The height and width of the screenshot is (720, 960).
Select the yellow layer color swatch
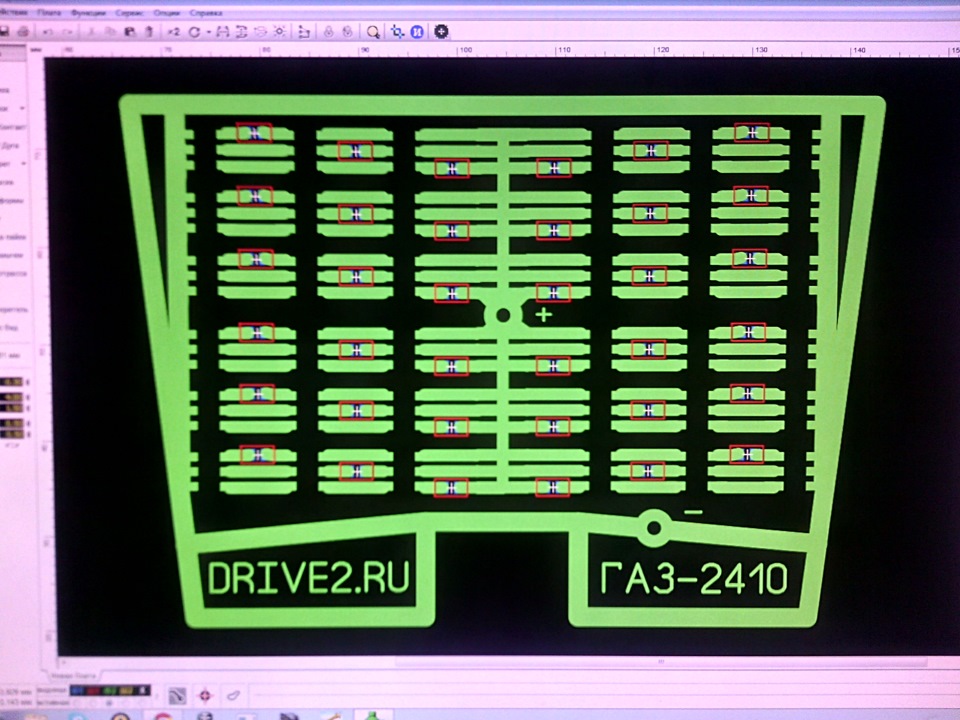[x=126, y=691]
